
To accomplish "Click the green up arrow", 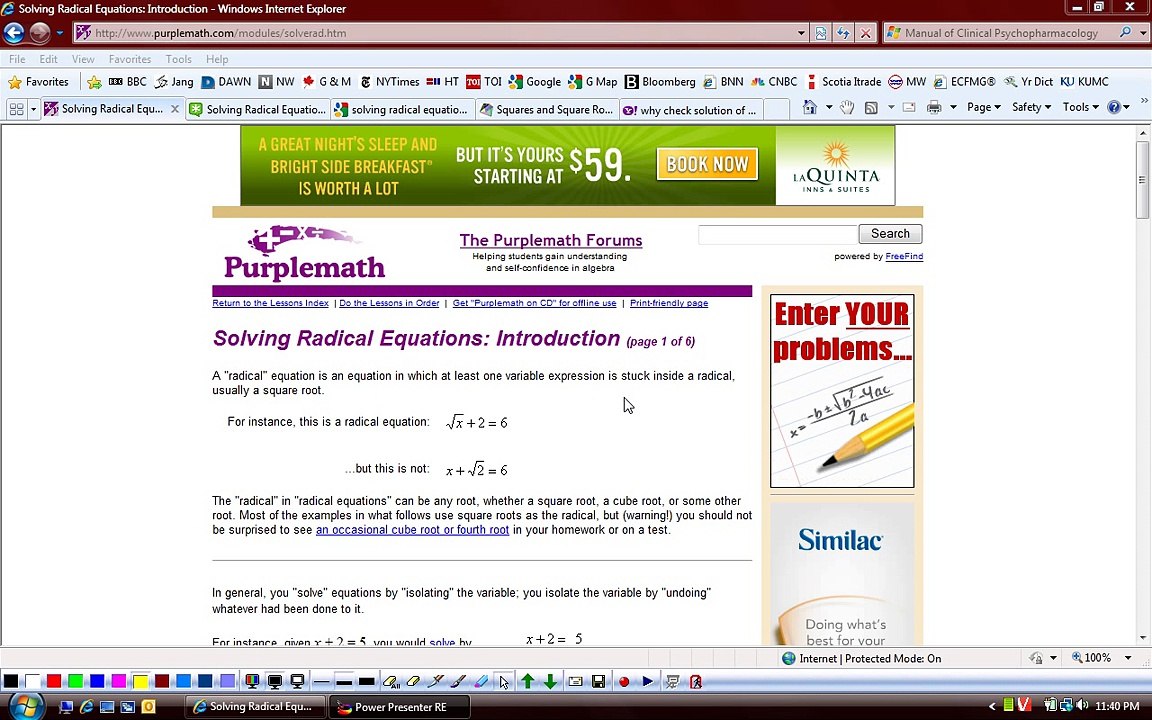I will pos(528,682).
